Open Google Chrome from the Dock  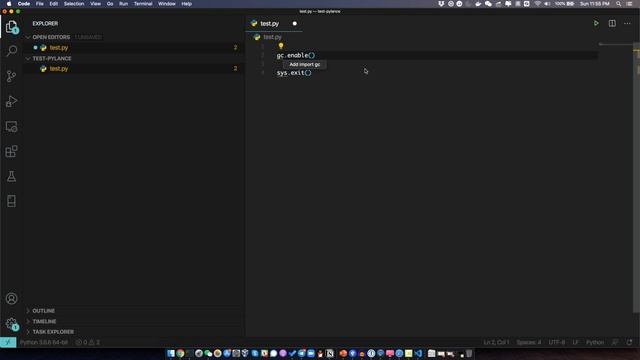[x=180, y=353]
